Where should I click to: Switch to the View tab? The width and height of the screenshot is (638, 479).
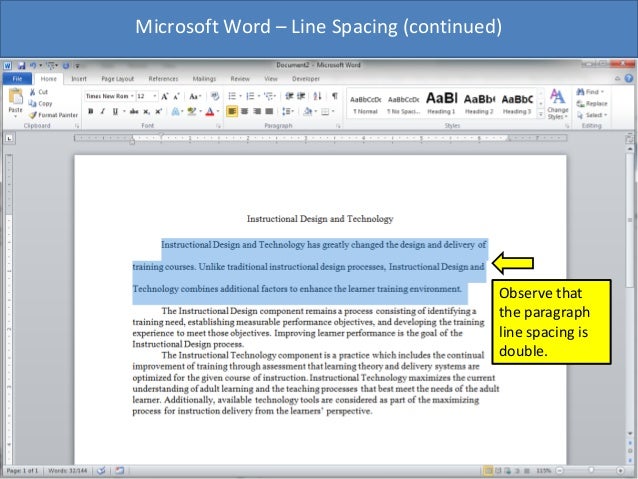pos(271,79)
